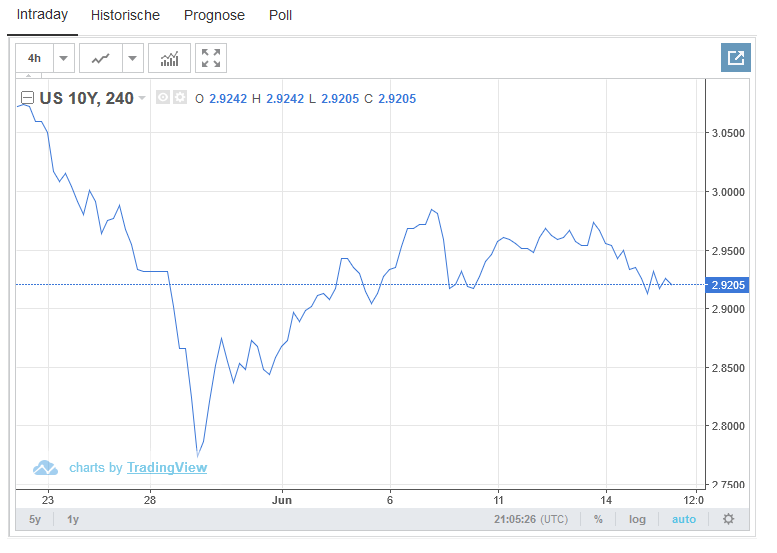Toggle log scale

[637, 519]
